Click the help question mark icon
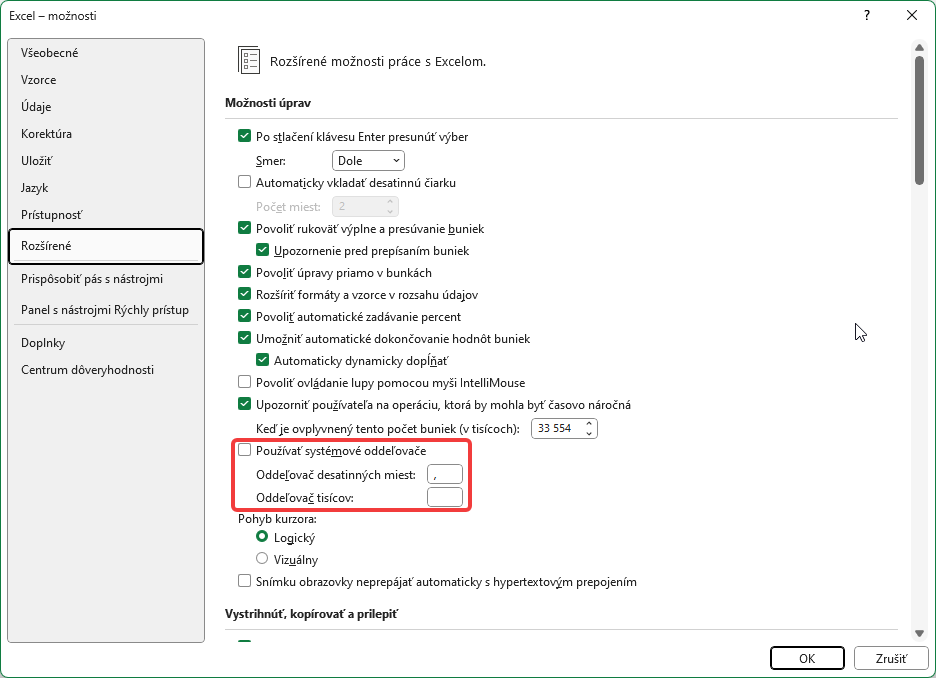The image size is (936, 678). pyautogui.click(x=867, y=16)
